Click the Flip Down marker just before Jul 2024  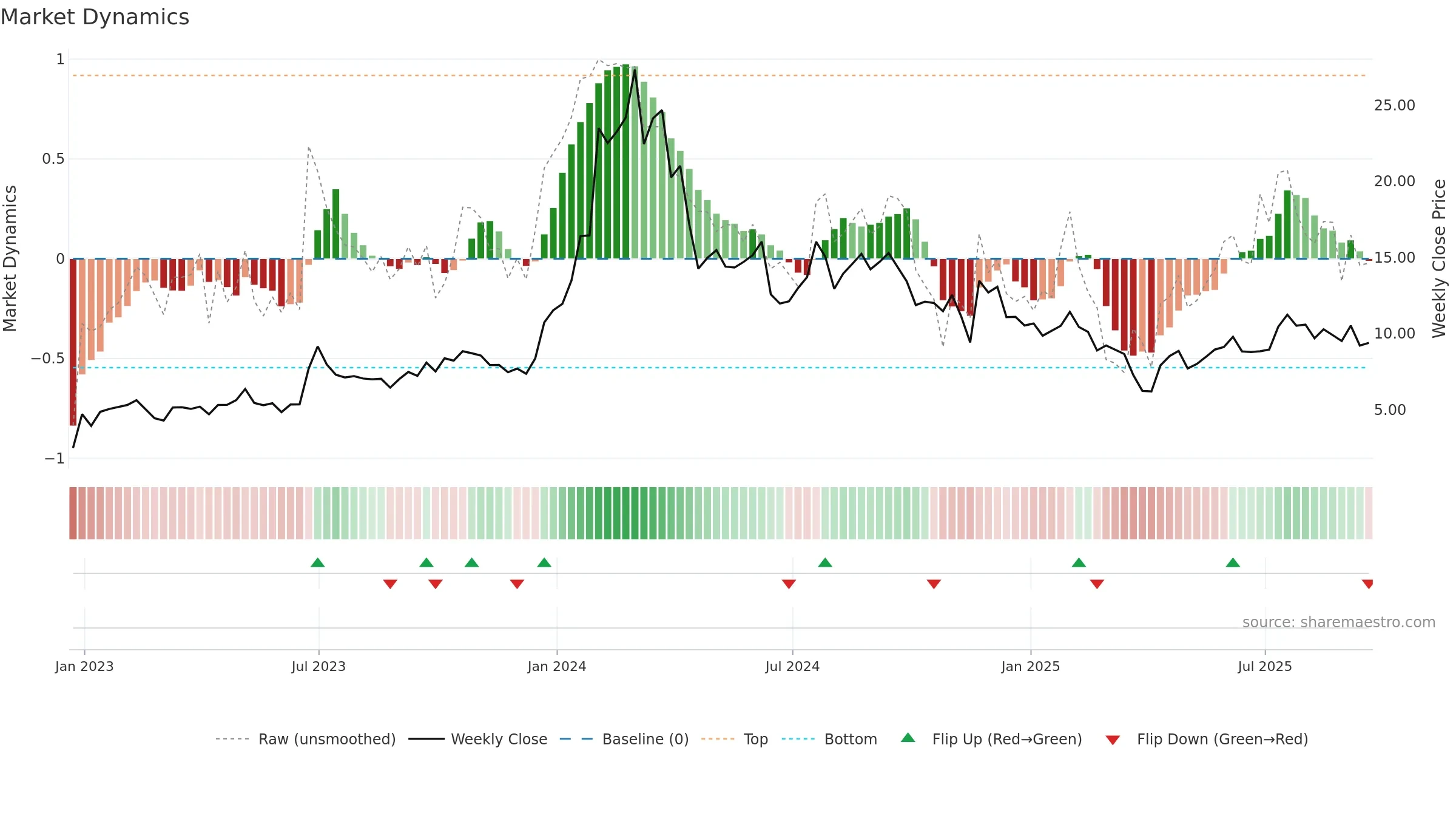(x=789, y=584)
